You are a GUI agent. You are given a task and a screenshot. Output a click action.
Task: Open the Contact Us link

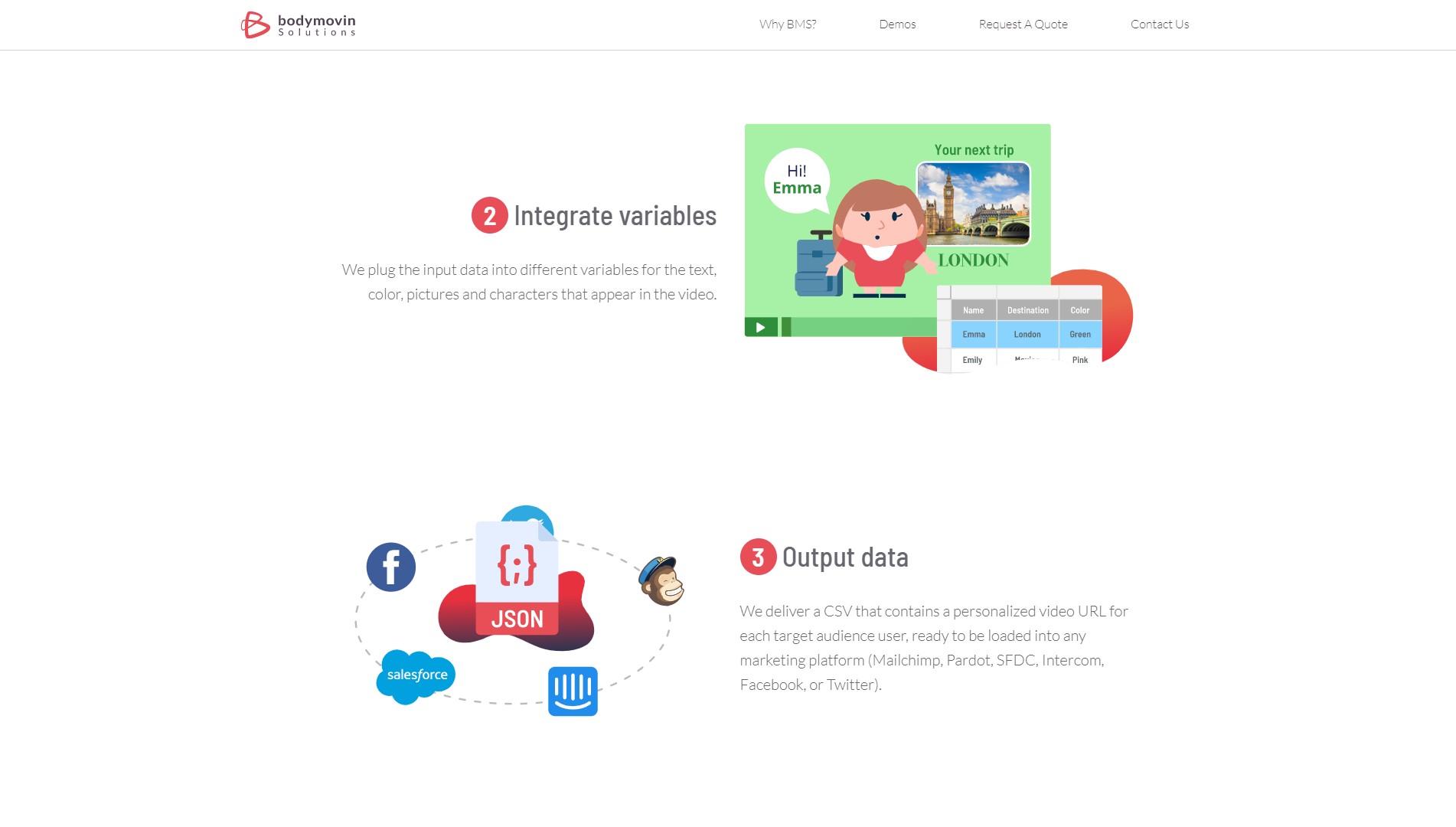point(1160,25)
